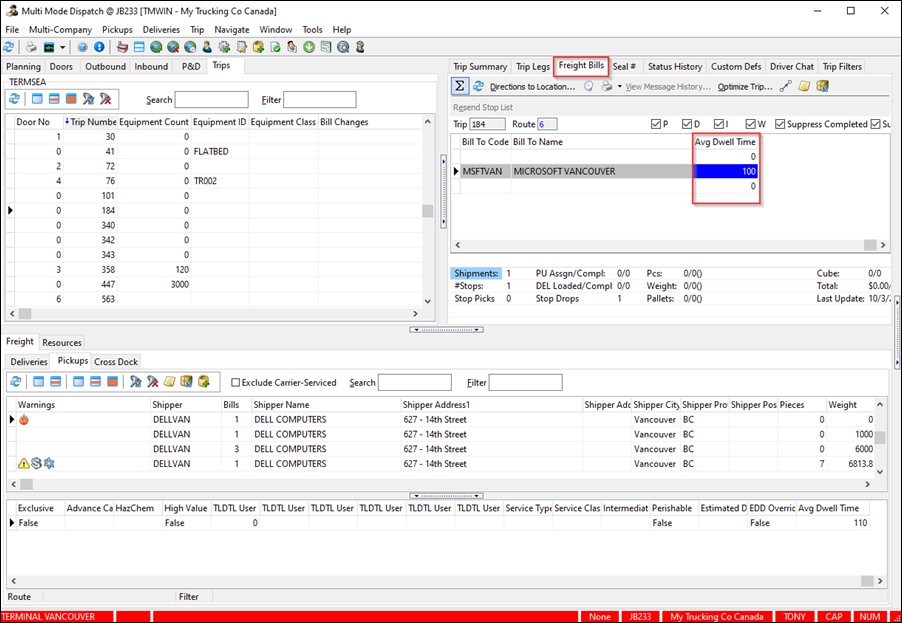Image resolution: width=902 pixels, height=623 pixels.
Task: Click the clear-filter icon with red X in Trips toolbar
Action: tap(107, 99)
